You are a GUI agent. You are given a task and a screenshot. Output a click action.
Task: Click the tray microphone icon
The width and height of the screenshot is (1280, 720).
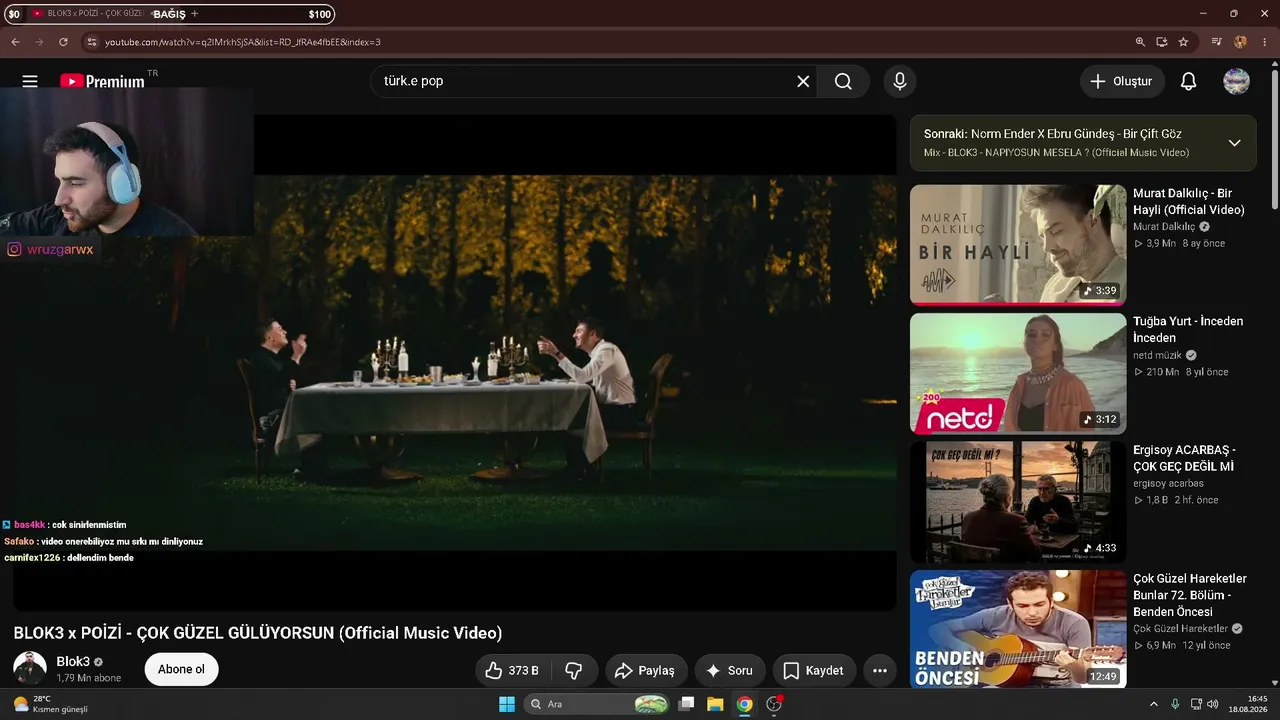click(x=1175, y=704)
